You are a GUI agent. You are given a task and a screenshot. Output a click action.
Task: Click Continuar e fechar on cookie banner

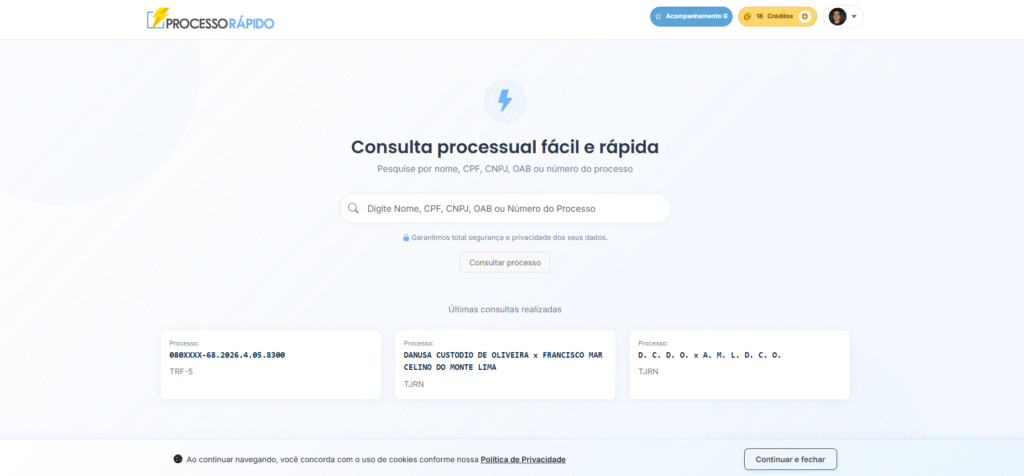(x=790, y=459)
